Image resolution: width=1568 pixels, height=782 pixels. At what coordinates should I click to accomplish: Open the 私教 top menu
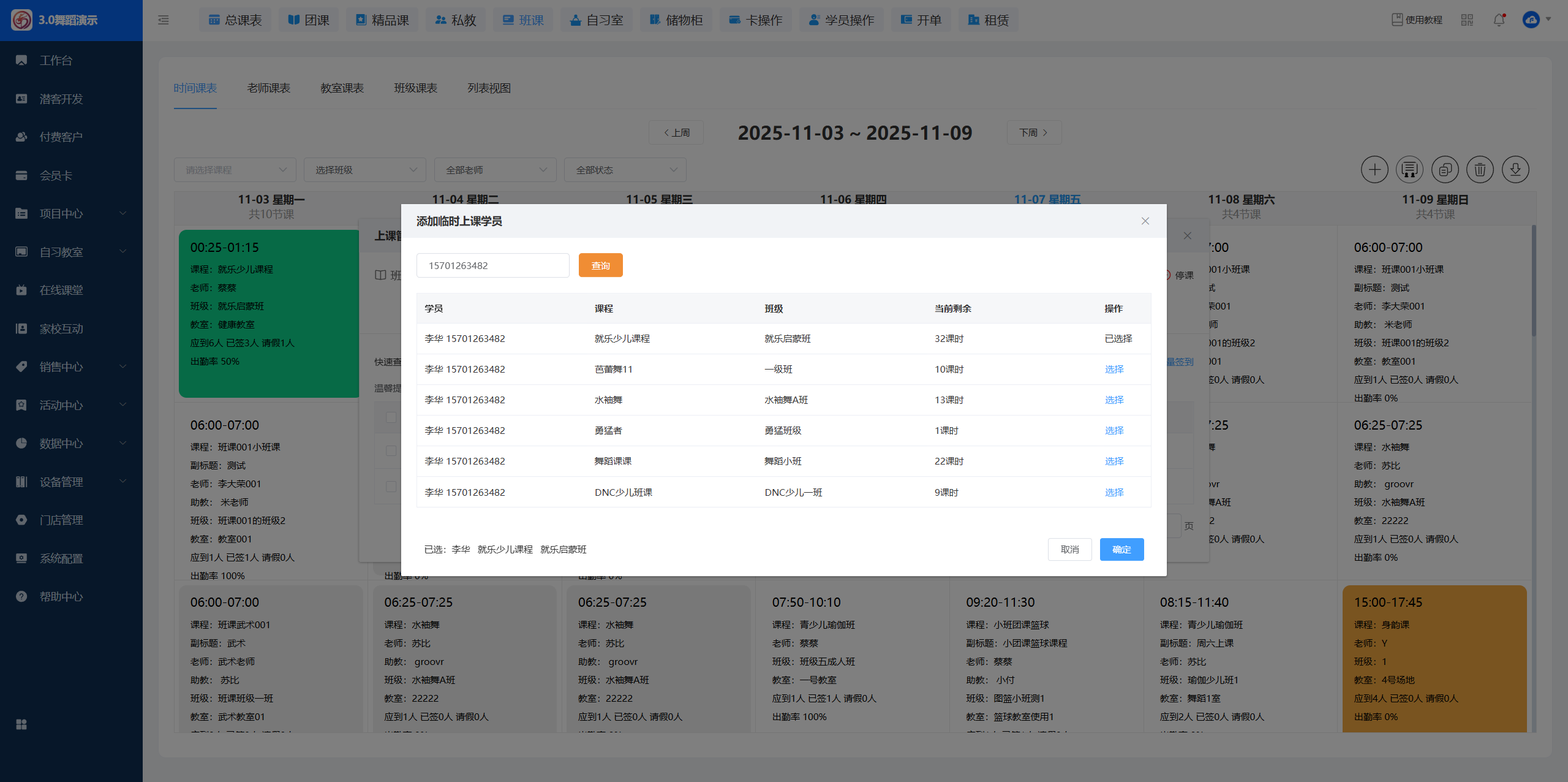click(x=455, y=20)
